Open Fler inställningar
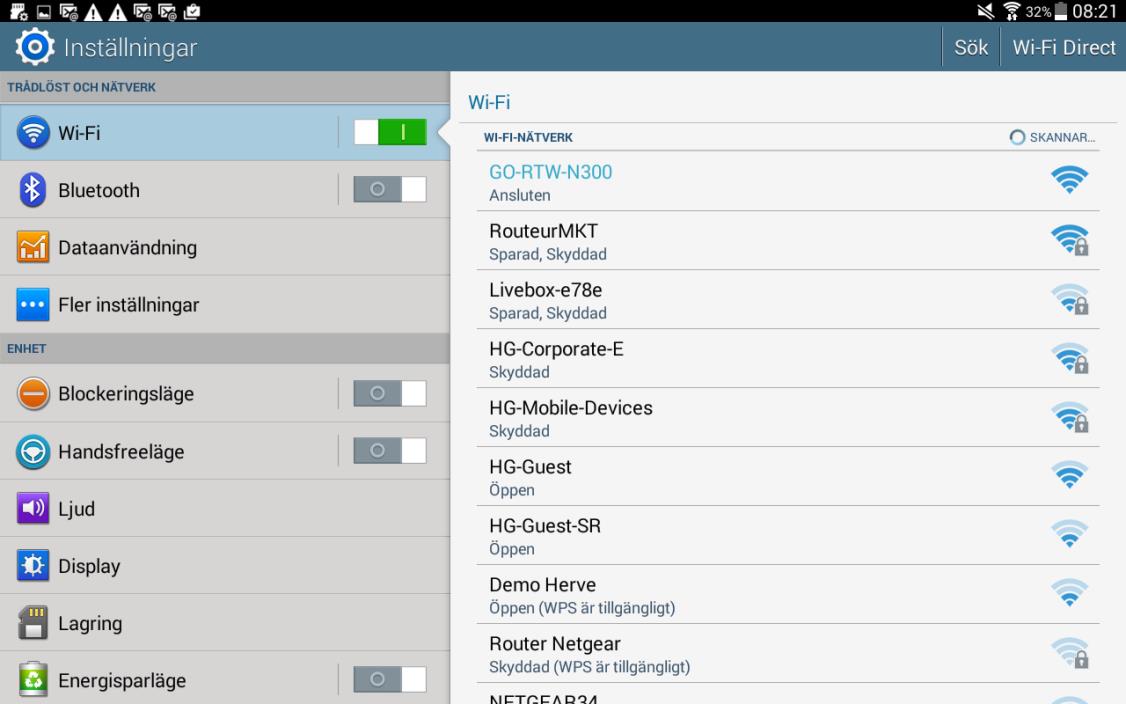This screenshot has height=704, width=1126. (x=225, y=305)
